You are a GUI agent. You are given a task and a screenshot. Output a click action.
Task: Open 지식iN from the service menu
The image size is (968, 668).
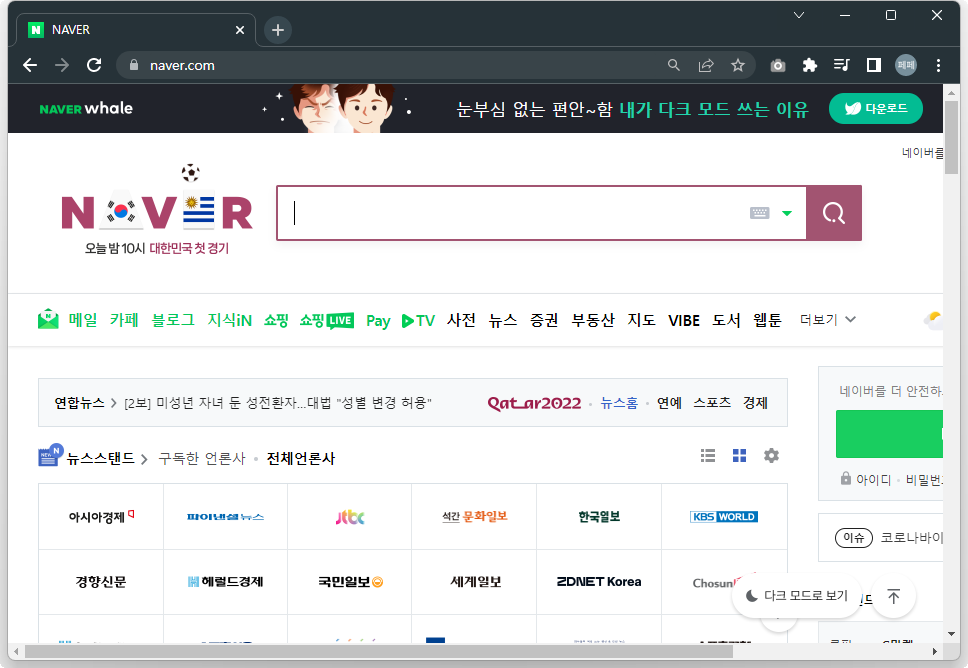click(x=230, y=320)
